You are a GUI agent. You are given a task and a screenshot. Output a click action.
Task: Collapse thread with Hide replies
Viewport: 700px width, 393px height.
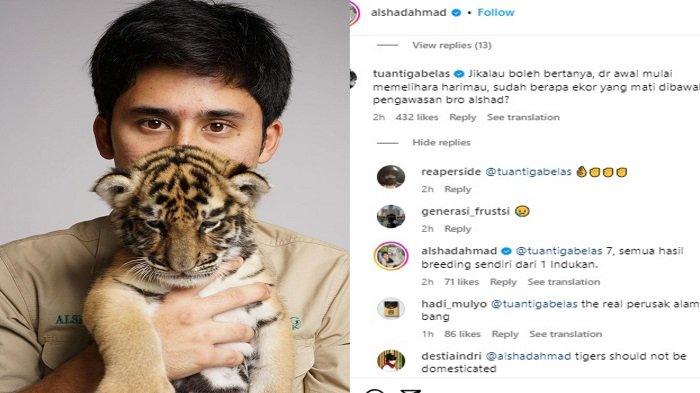[441, 142]
